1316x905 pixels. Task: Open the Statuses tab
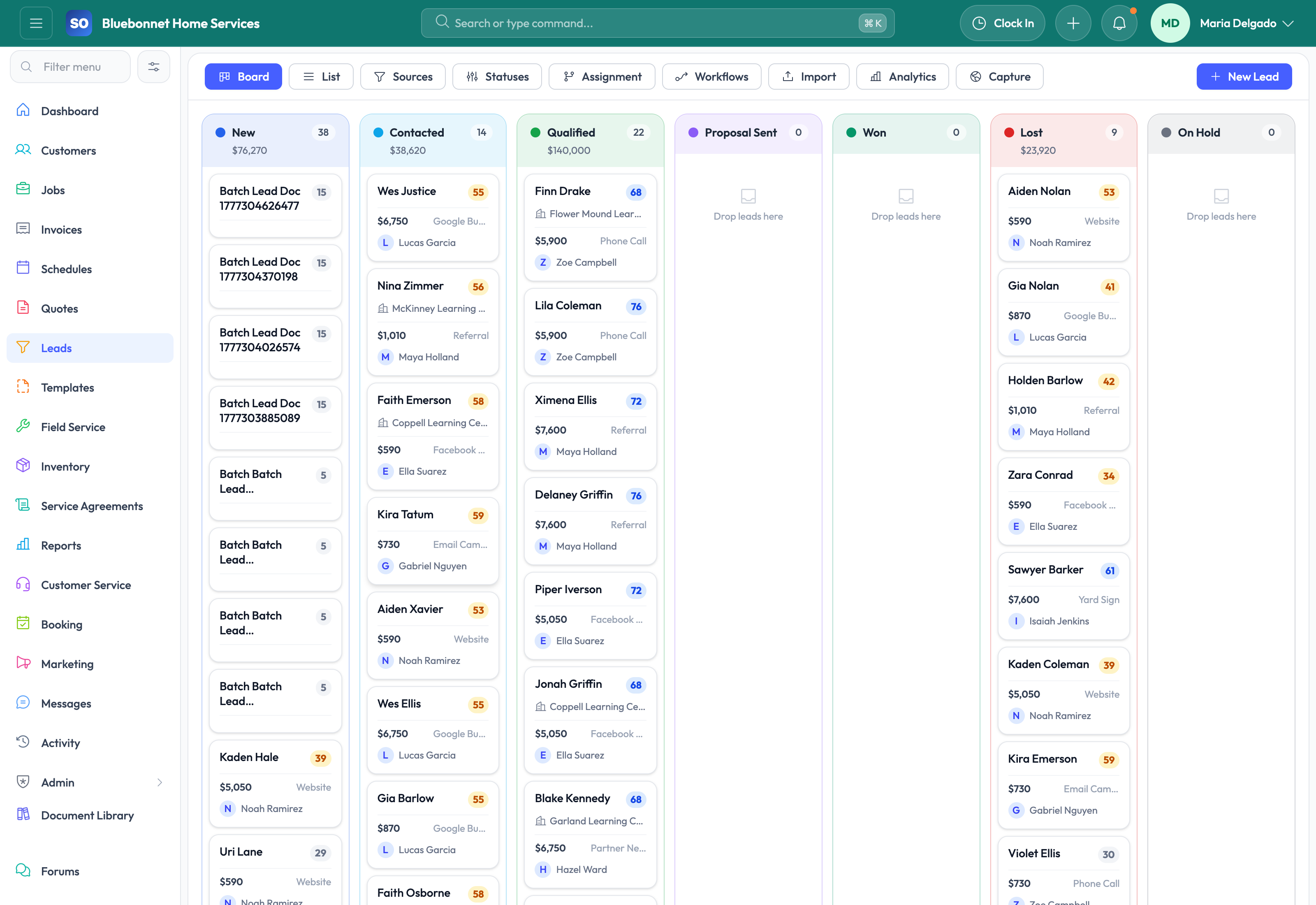pos(497,77)
